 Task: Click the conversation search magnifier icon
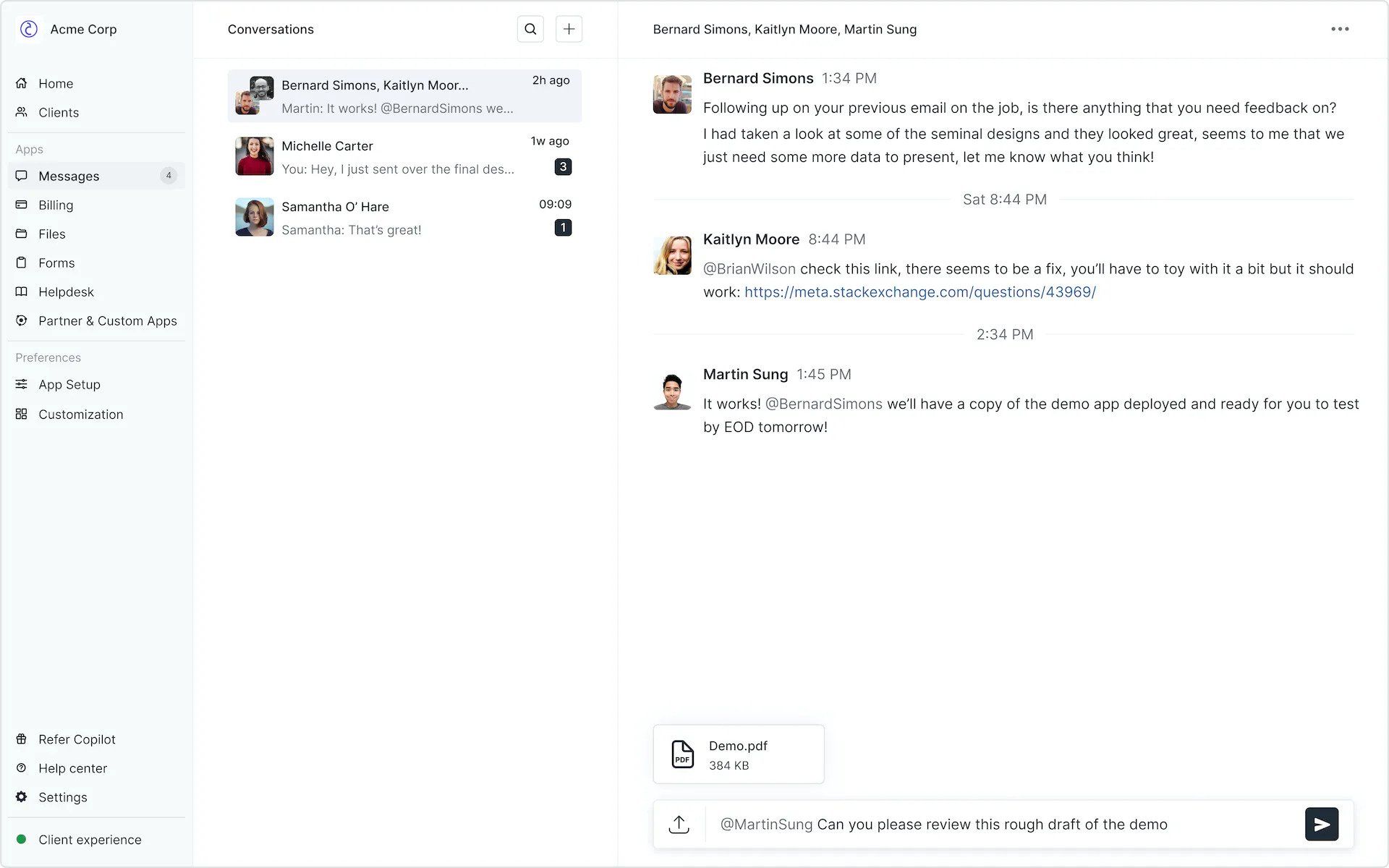tap(530, 29)
